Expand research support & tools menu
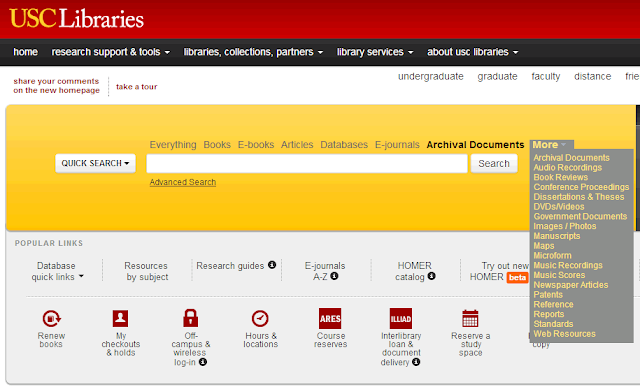 click(111, 52)
